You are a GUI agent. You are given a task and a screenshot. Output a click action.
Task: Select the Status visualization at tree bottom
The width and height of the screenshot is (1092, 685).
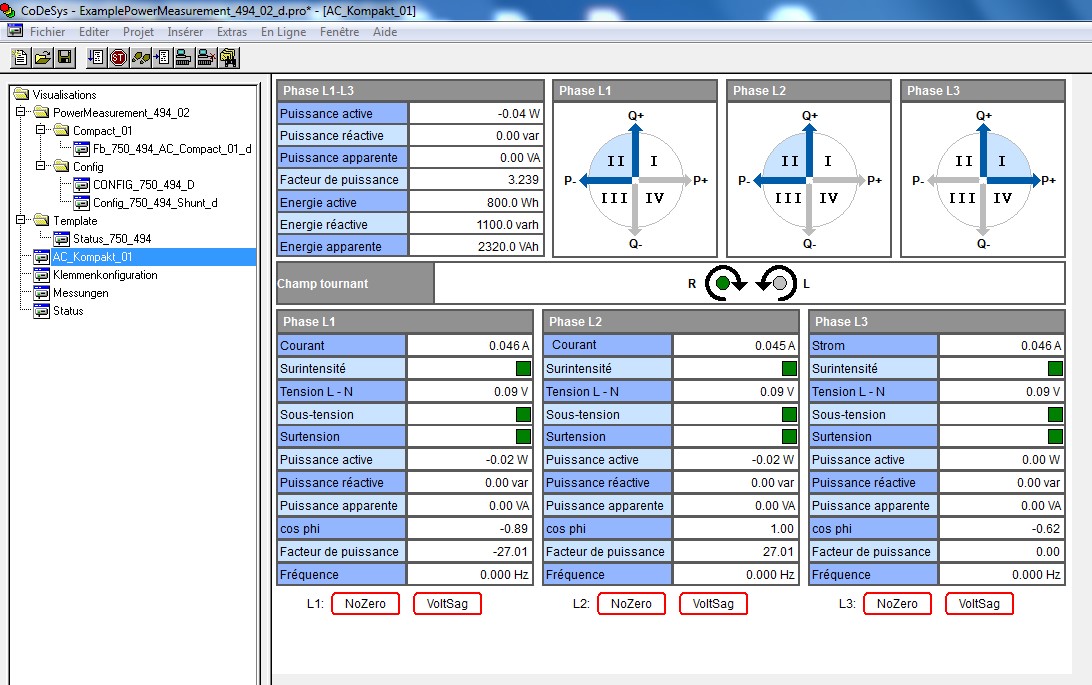click(68, 311)
